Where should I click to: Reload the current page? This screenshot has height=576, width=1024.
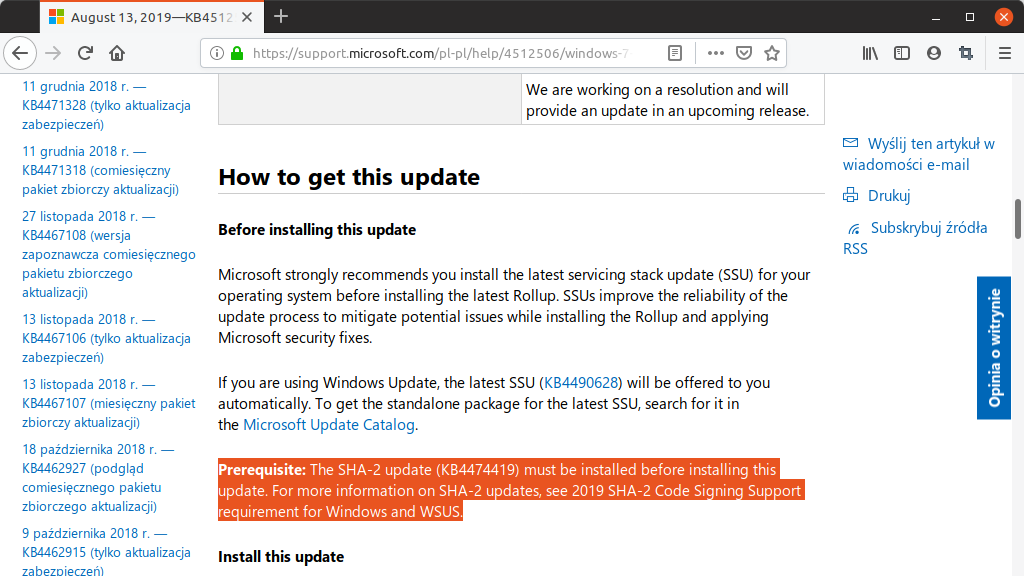pos(85,53)
